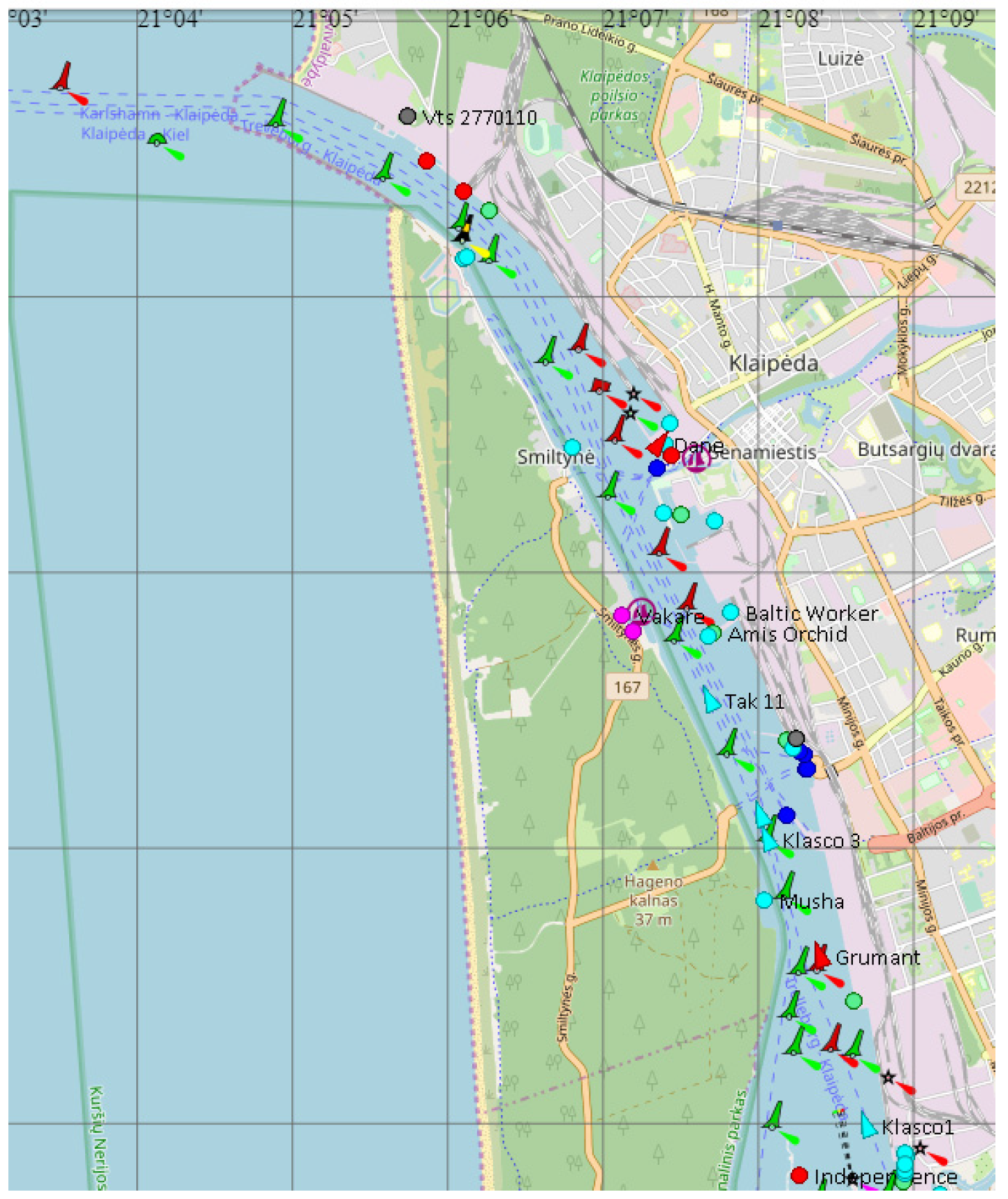Screen dimensions: 1008x1199
Task: Click the Amis Orchid vessel label
Action: click(788, 634)
